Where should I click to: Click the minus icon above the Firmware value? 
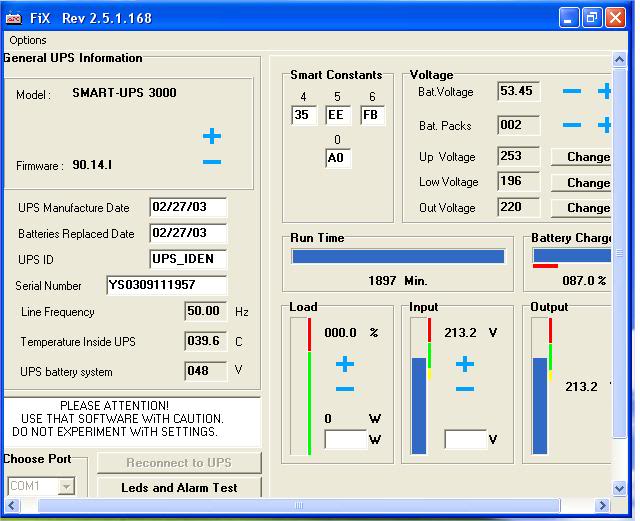(x=212, y=162)
